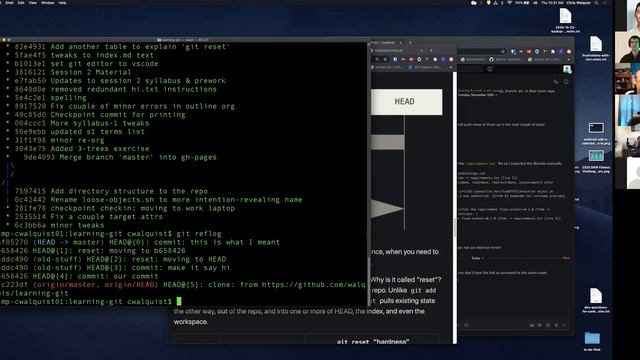Image resolution: width=640 pixels, height=360 pixels.
Task: Open a new tab next to the CodePen tab
Action: (x=410, y=42)
